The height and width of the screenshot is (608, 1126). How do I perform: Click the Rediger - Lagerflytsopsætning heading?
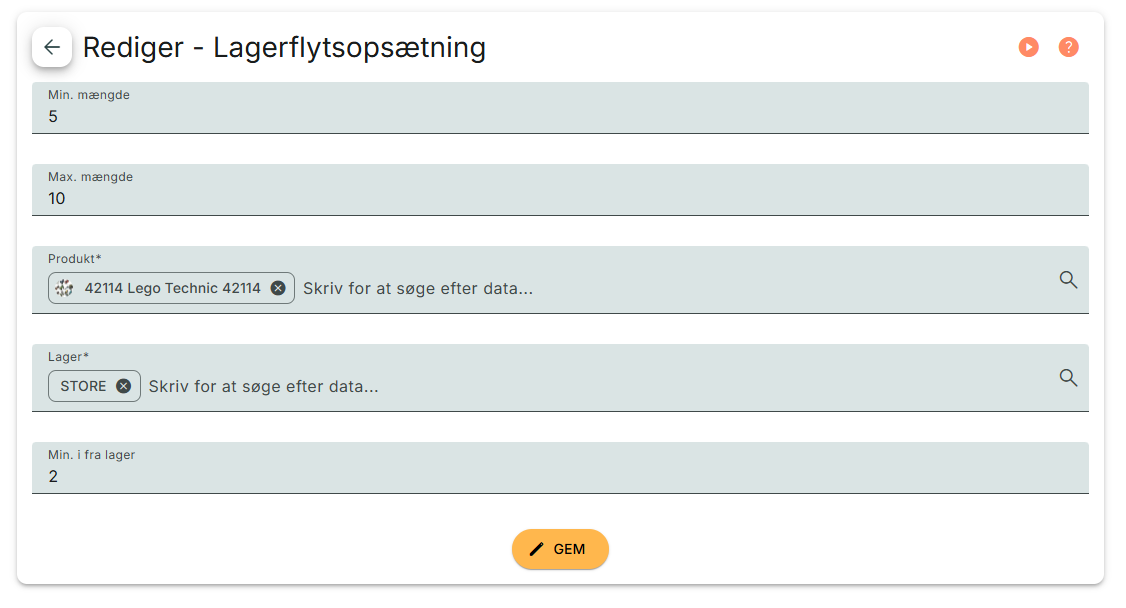click(x=284, y=47)
